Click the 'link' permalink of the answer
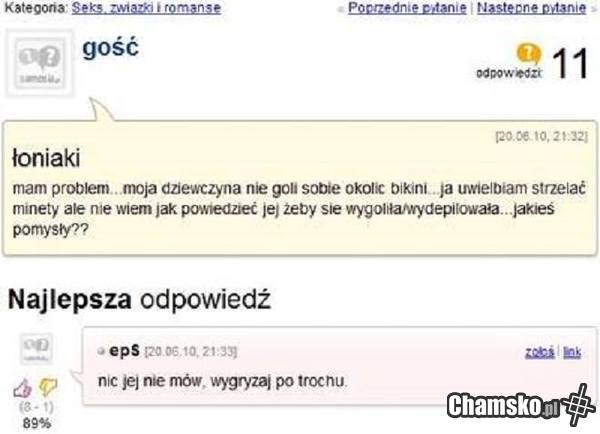 point(572,352)
